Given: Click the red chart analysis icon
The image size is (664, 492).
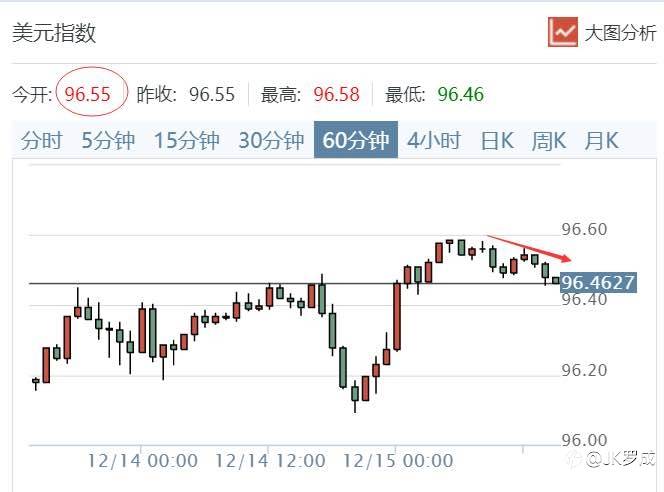Looking at the screenshot, I should click(563, 31).
